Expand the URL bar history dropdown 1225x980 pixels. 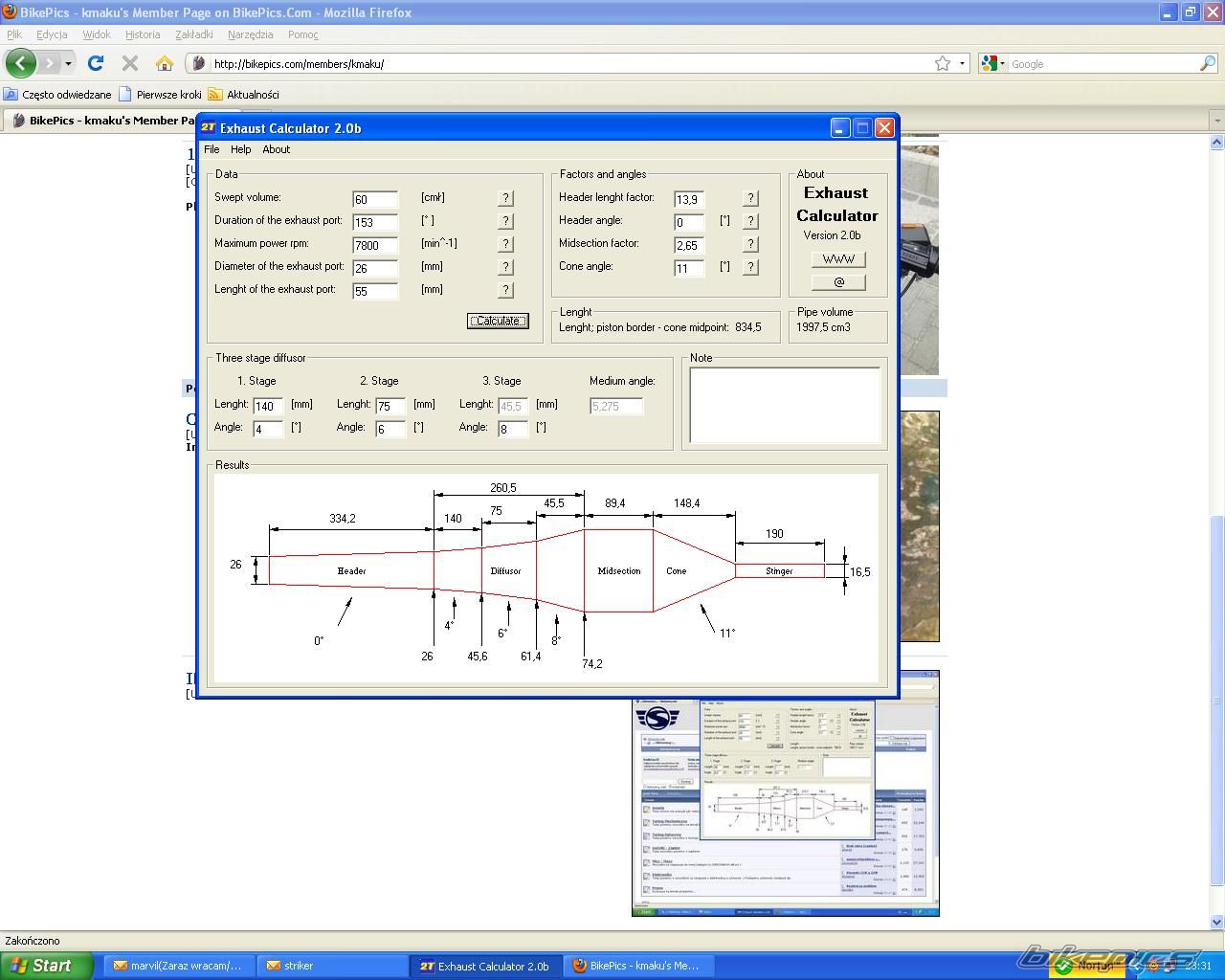tap(962, 63)
